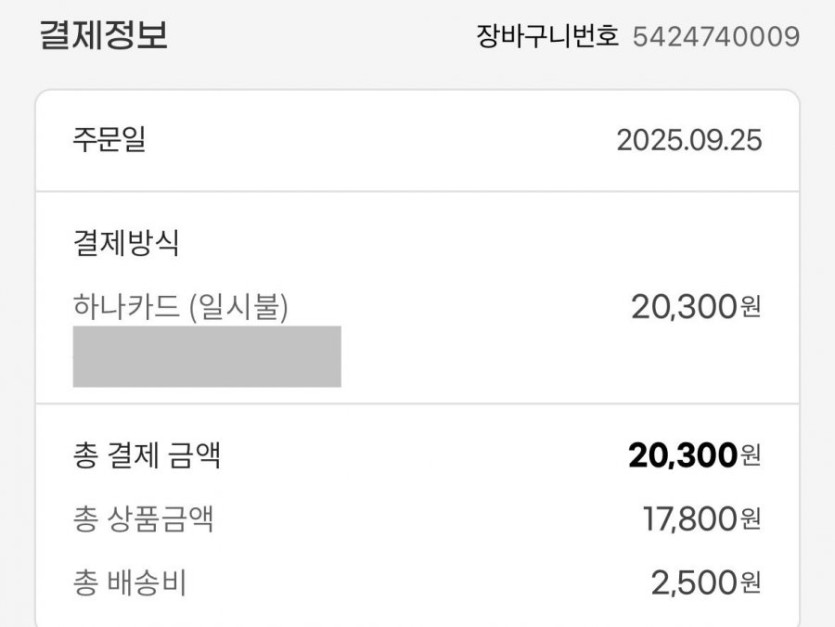Click the 총 결제 금액 label

(x=146, y=456)
